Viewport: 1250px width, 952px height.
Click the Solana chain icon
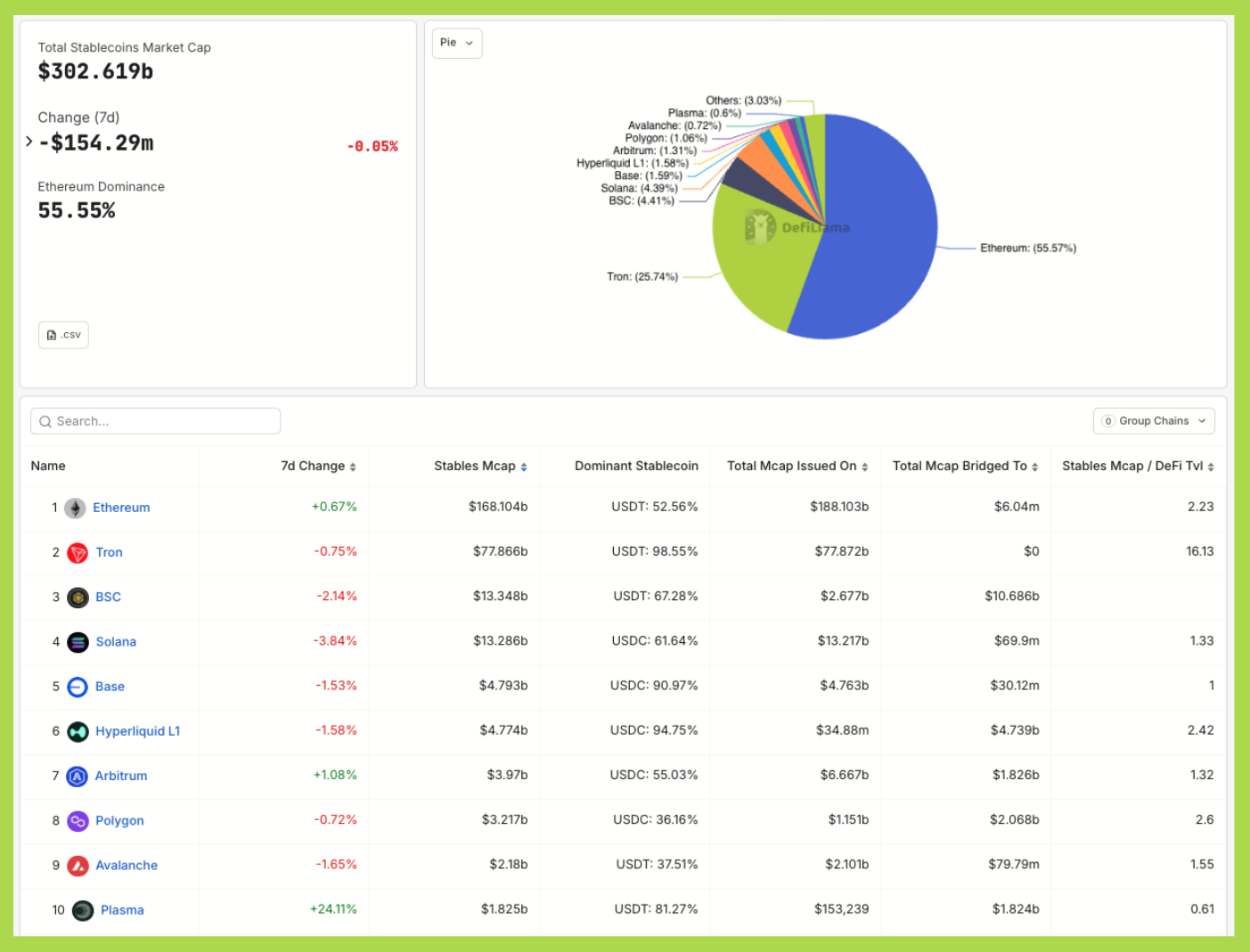pos(78,641)
